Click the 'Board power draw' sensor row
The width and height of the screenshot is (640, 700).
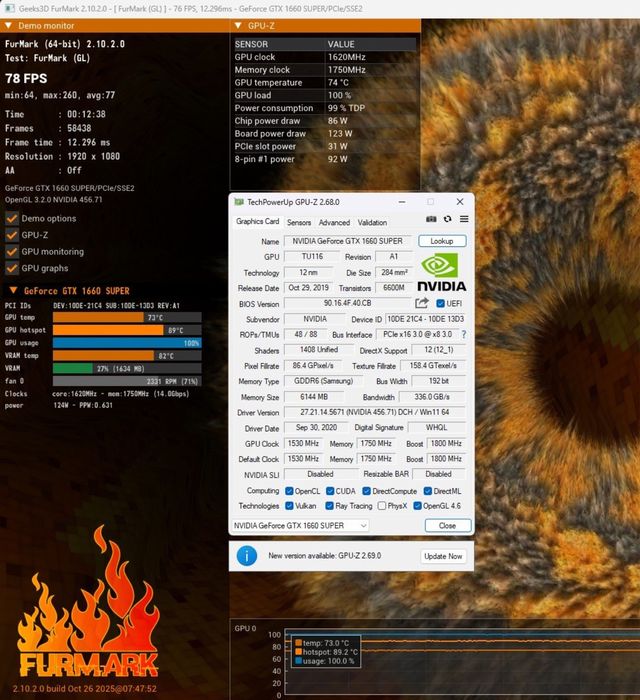coord(325,133)
